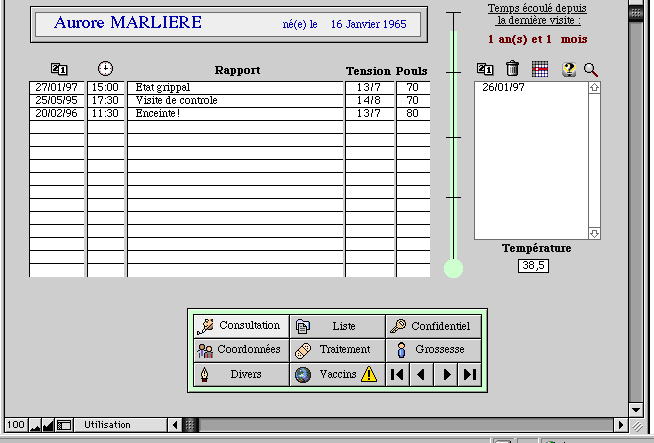
Task: Click the date cell 20/02/96
Action: pyautogui.click(x=57, y=113)
